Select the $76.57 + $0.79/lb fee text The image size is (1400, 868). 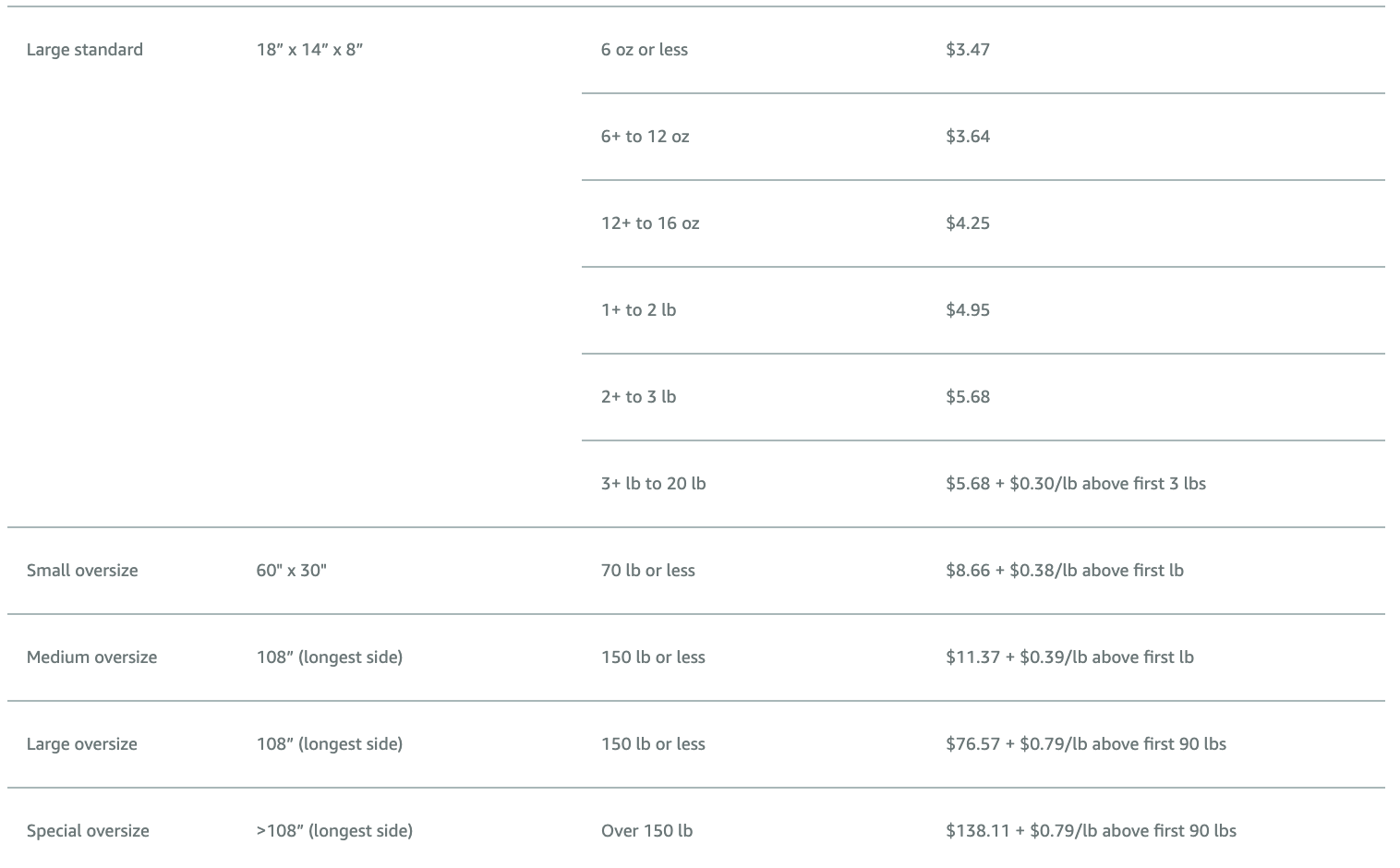click(1086, 744)
